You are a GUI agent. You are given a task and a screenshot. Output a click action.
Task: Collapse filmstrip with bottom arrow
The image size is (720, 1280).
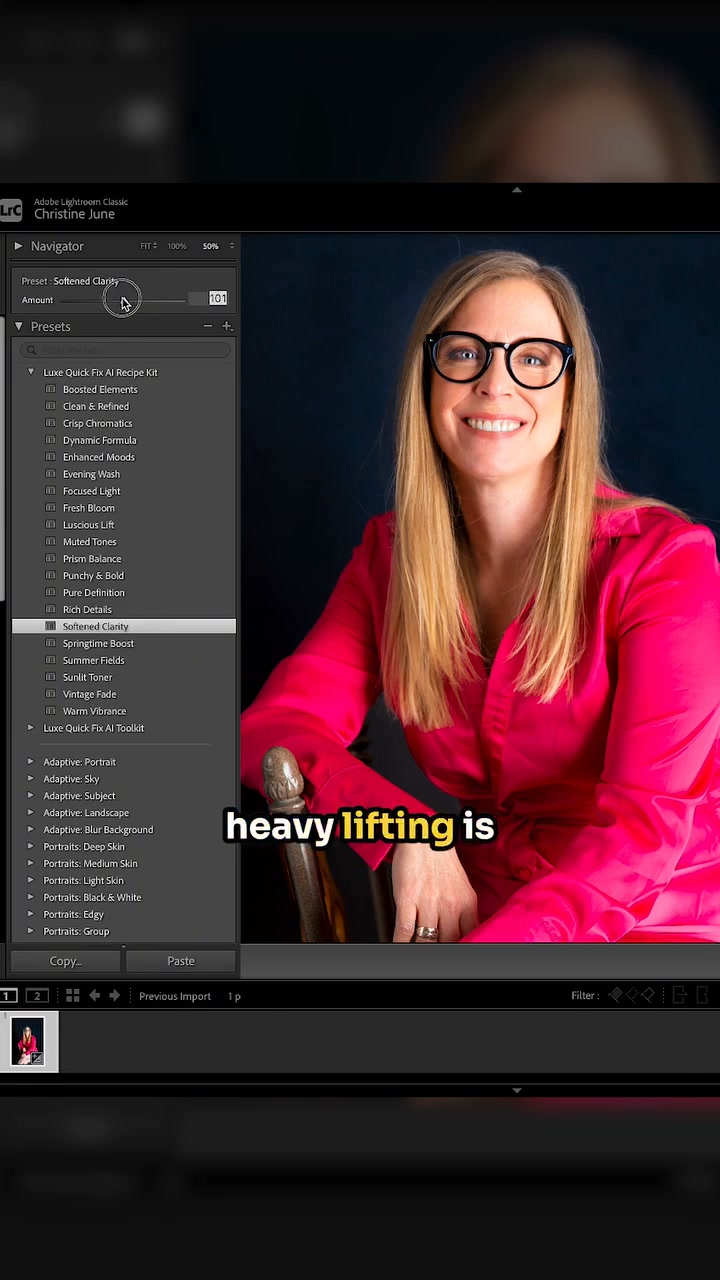(516, 1090)
